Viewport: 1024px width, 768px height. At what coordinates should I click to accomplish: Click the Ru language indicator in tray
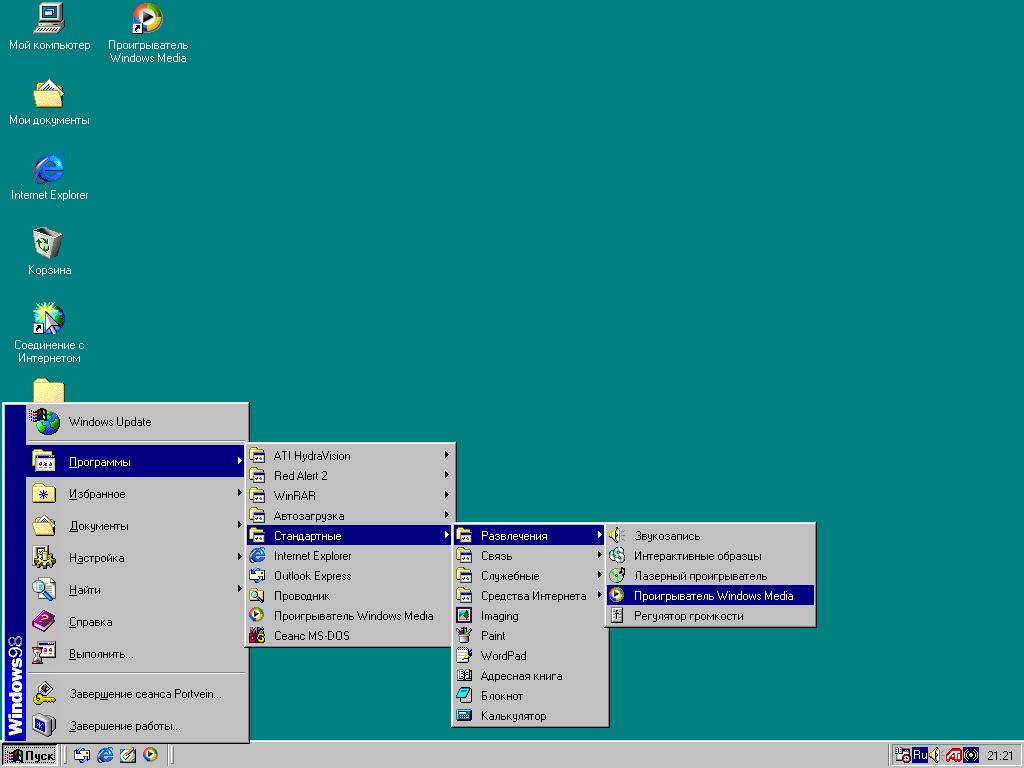pos(920,756)
